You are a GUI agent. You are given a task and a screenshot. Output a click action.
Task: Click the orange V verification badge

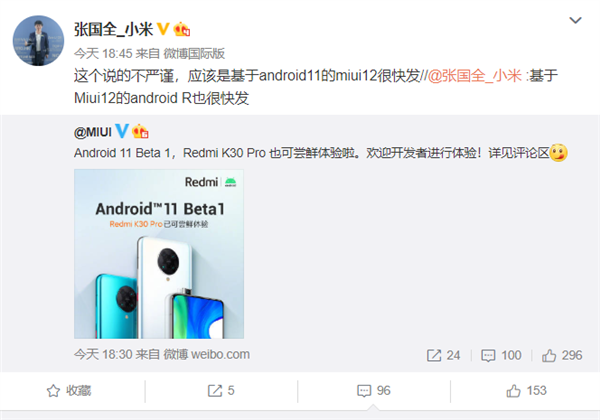point(163,29)
